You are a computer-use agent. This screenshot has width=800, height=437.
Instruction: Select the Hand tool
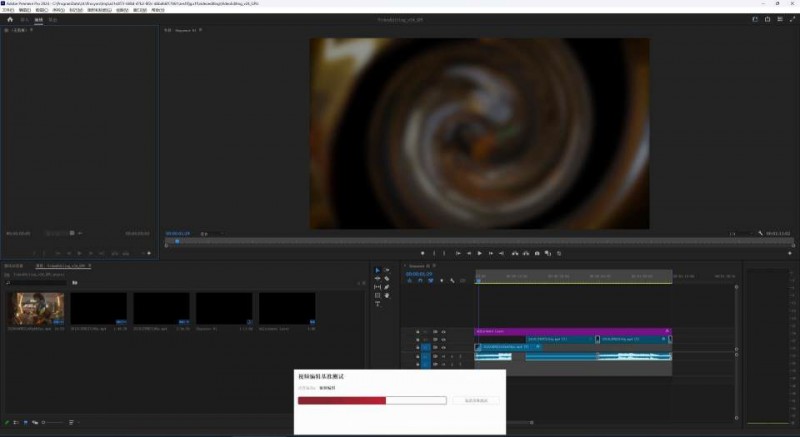[386, 296]
